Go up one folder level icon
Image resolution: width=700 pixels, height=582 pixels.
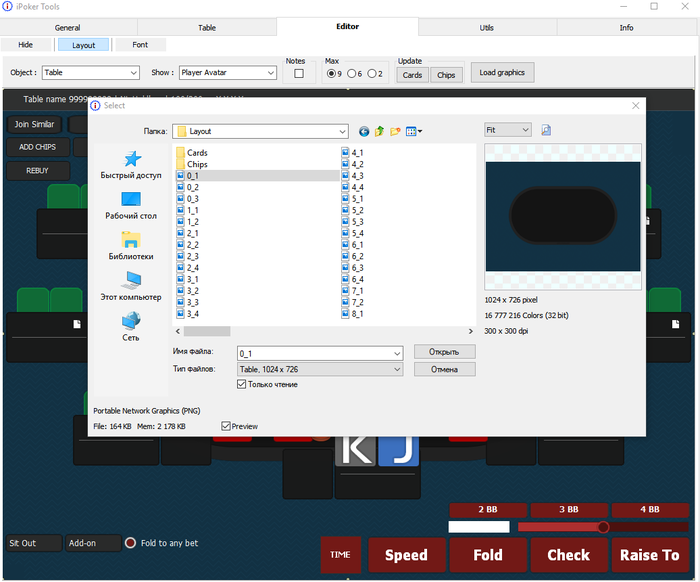pyautogui.click(x=379, y=131)
